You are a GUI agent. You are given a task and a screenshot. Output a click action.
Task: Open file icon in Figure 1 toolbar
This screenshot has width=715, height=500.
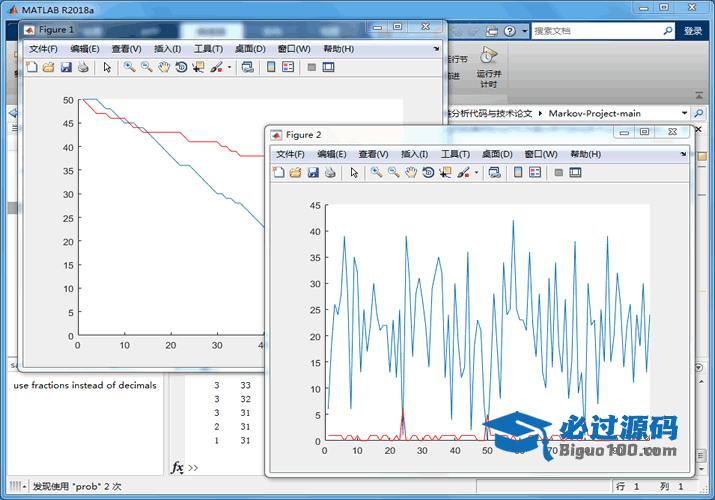point(48,67)
